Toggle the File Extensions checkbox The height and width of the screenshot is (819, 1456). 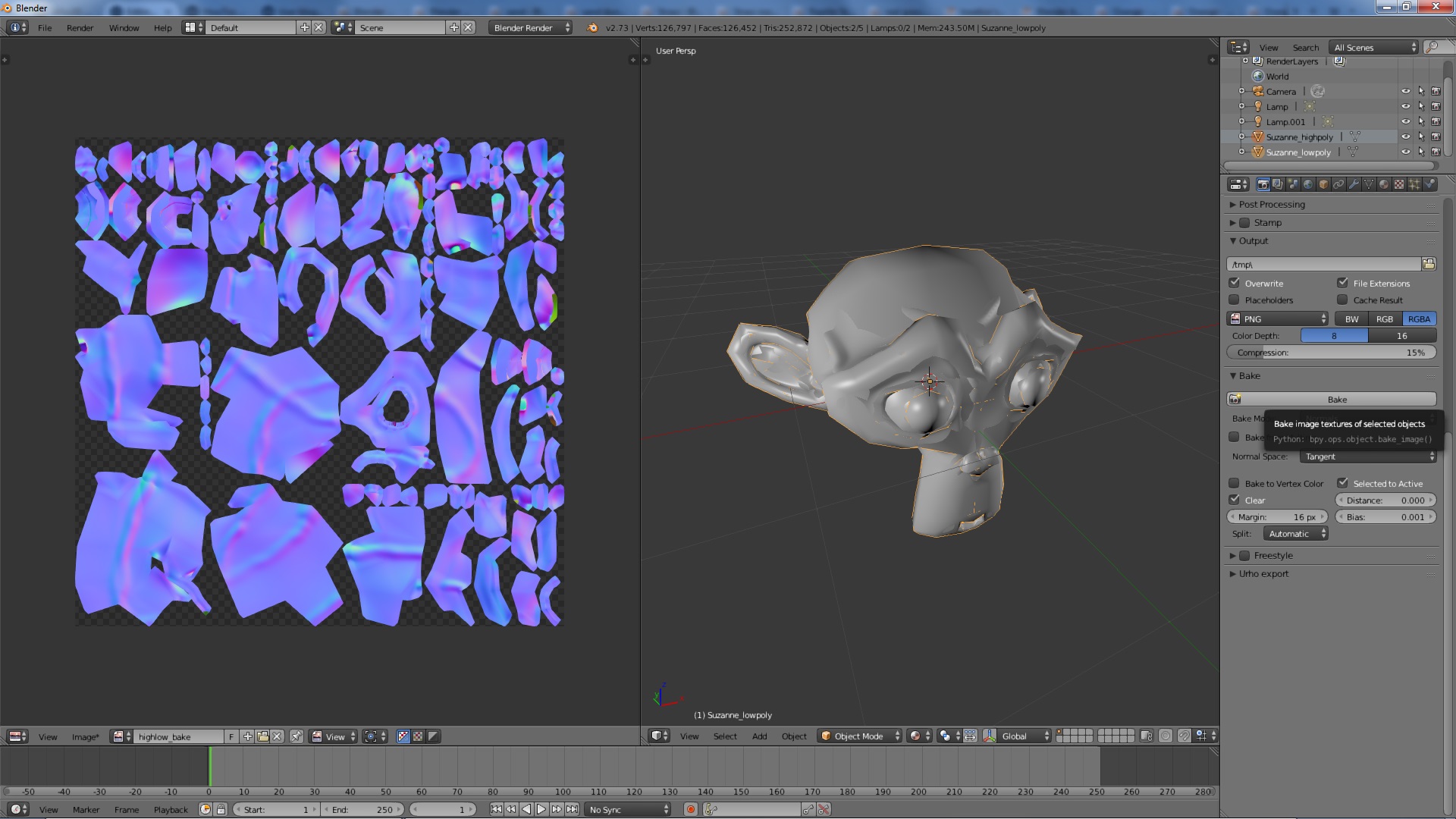(x=1342, y=283)
